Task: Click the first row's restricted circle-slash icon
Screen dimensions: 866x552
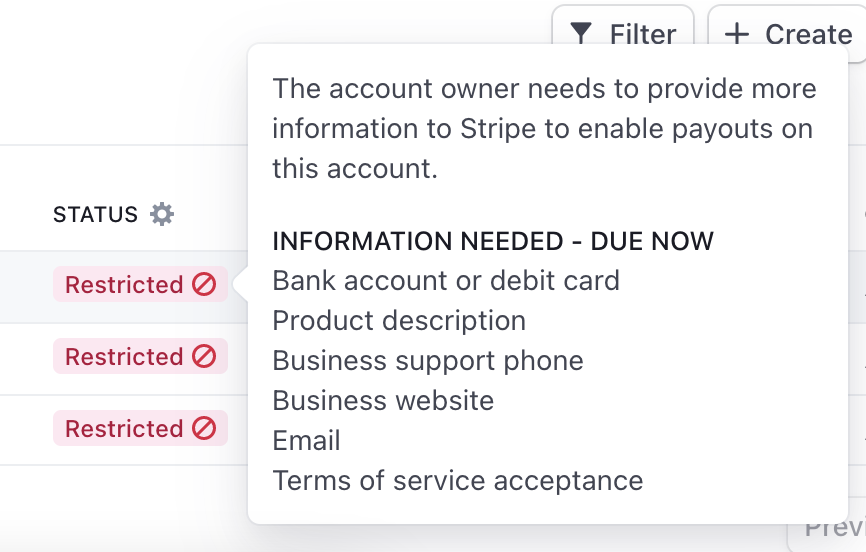Action: click(204, 285)
